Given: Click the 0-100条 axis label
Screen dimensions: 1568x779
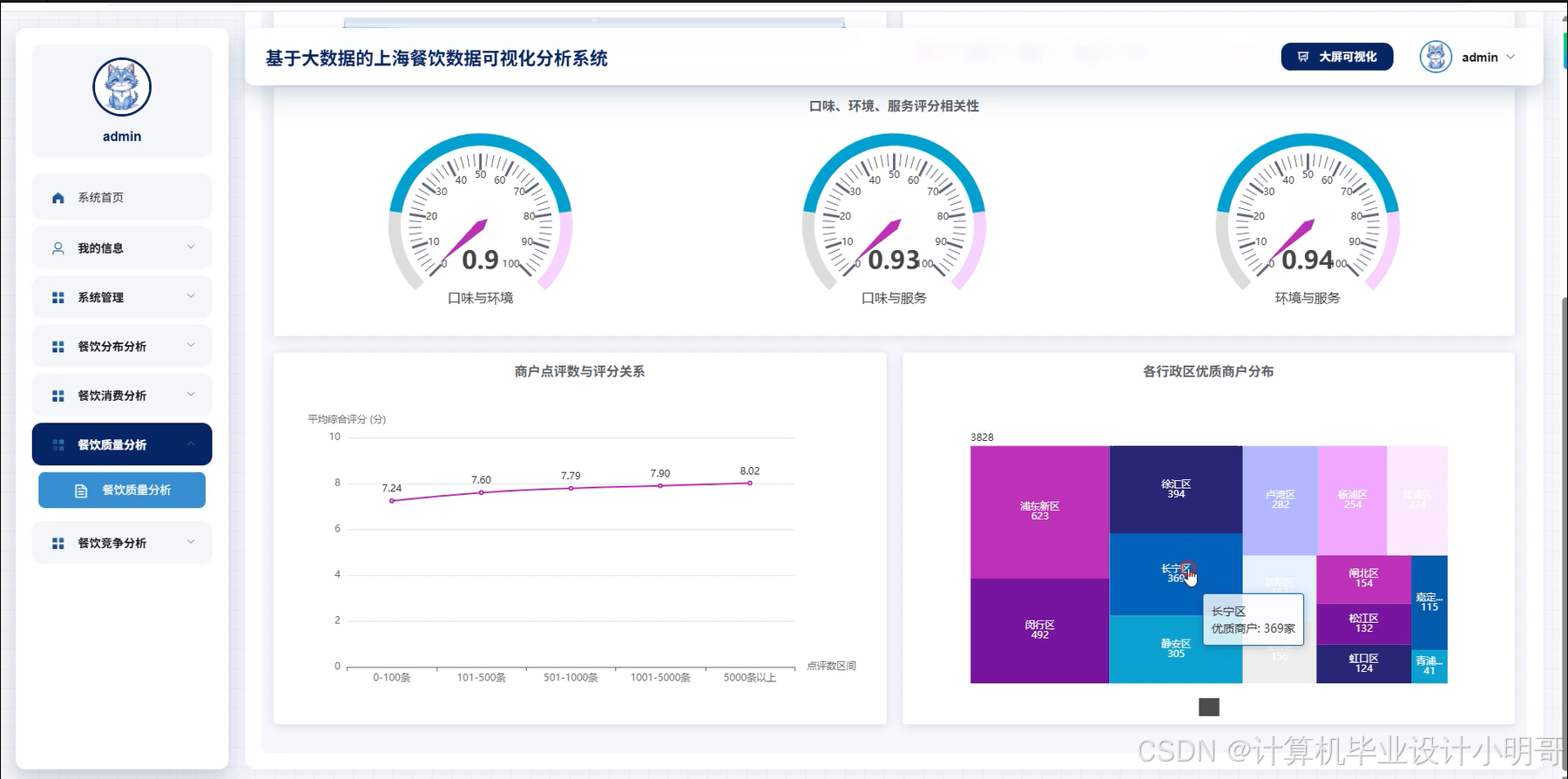Looking at the screenshot, I should 392,678.
